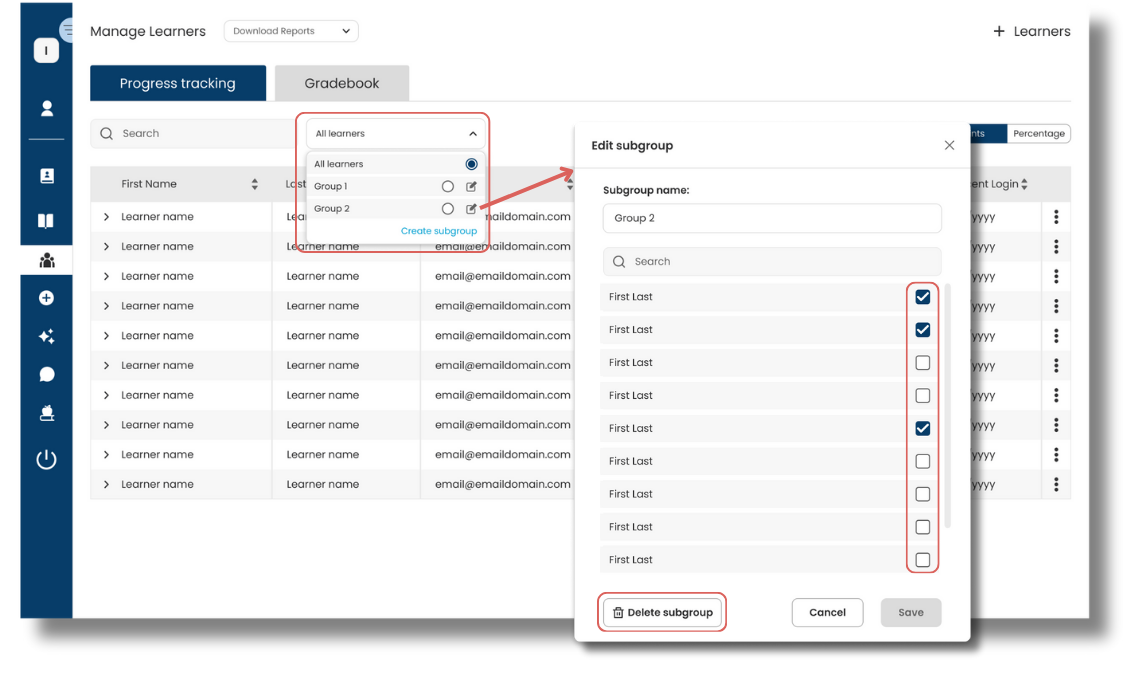Focus the Subgroup name field containing Group 2

click(x=772, y=218)
